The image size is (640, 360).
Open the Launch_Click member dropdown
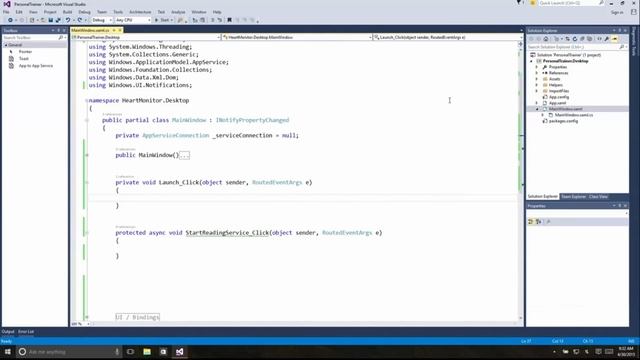447,37
